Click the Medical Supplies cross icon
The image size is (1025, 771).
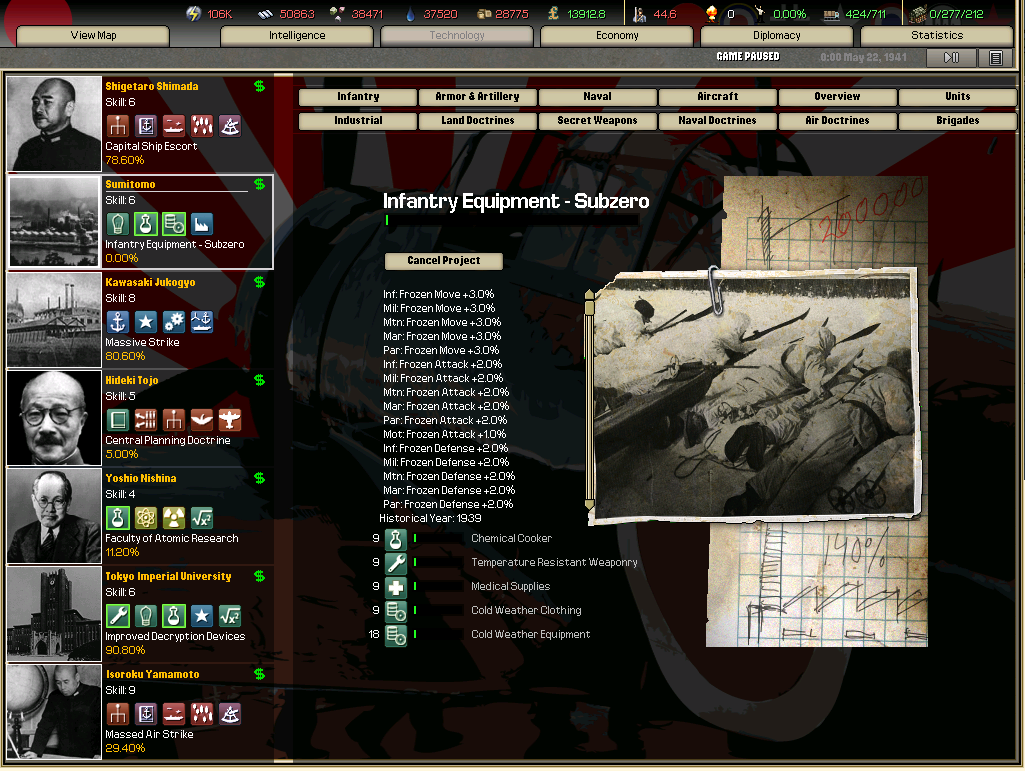[396, 587]
